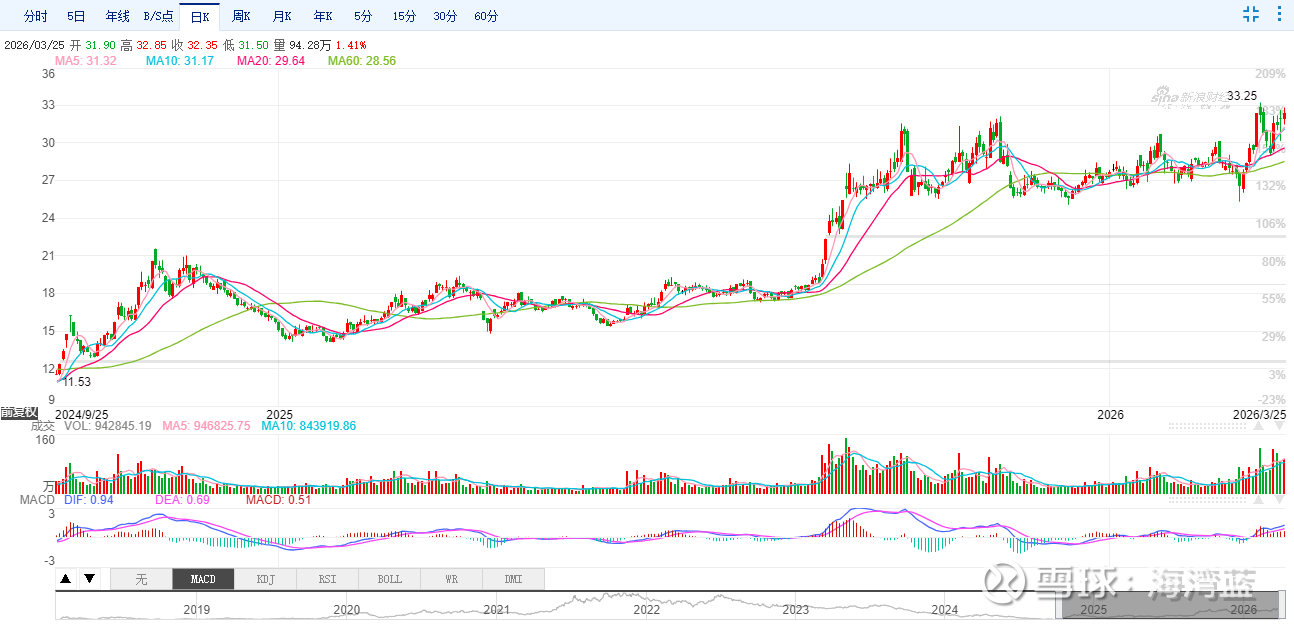Open the three-dot more options menu
1294x624 pixels.
point(1279,14)
